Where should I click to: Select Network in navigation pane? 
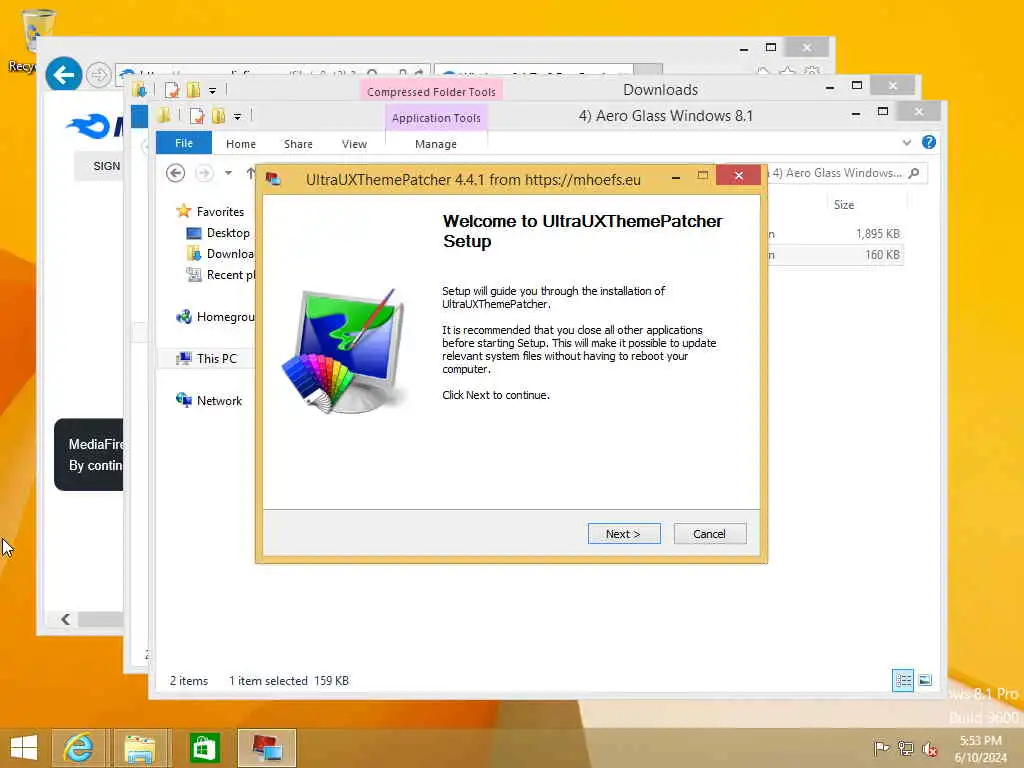tap(219, 400)
